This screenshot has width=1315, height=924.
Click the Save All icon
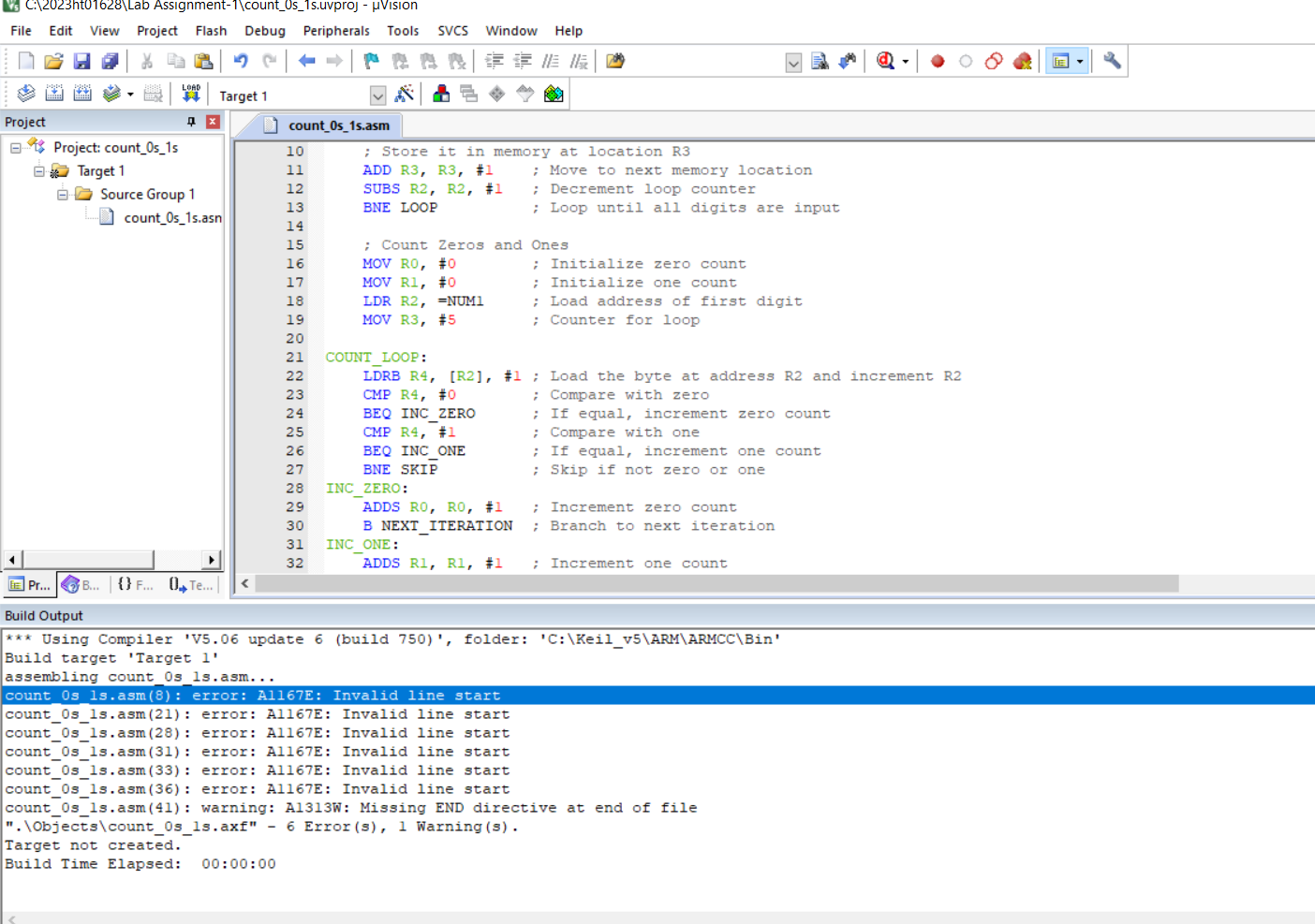click(111, 61)
